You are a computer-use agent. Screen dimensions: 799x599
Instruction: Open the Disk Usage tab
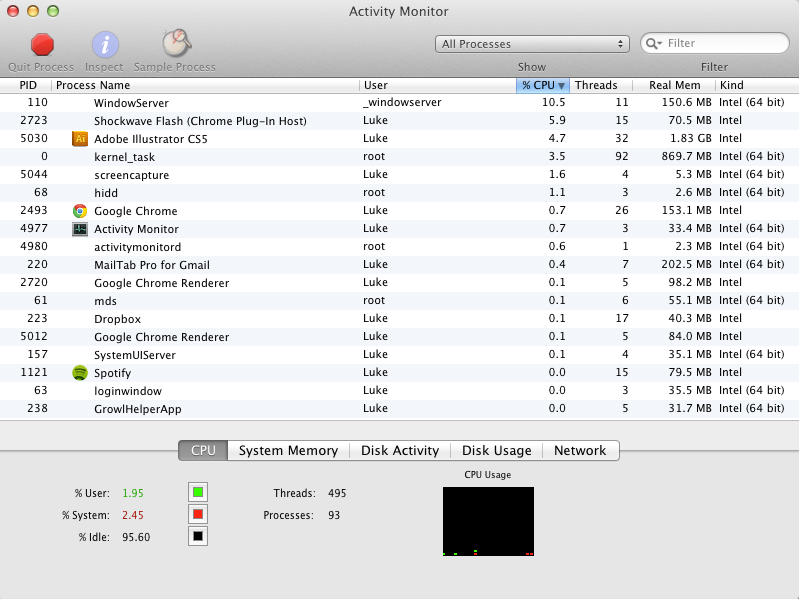click(496, 451)
